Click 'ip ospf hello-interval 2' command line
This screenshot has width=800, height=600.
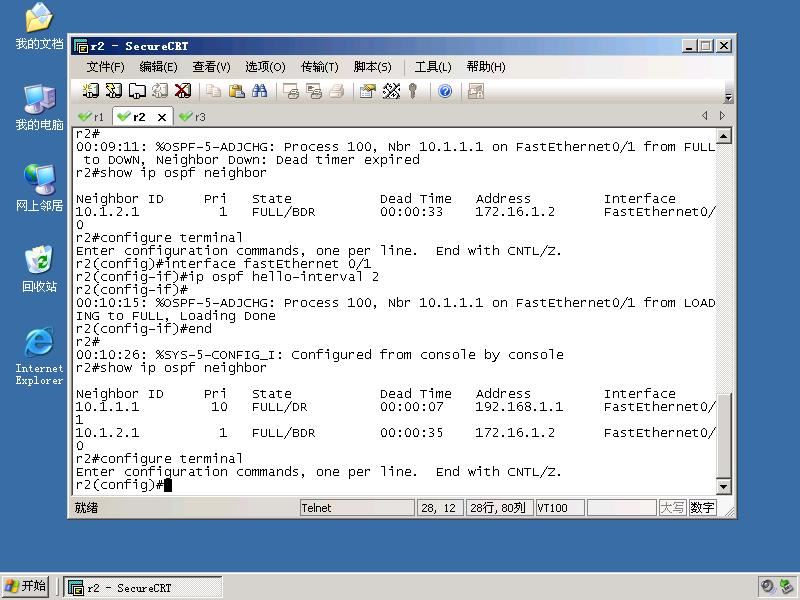point(227,277)
